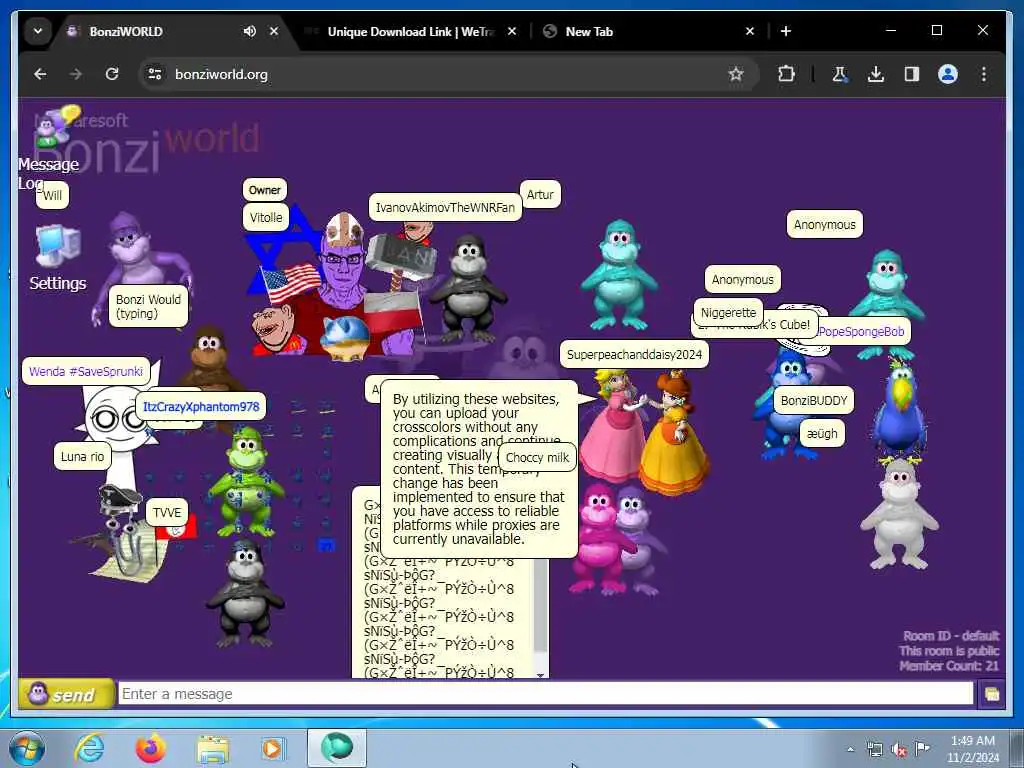Focus the Enter a message field

[546, 694]
